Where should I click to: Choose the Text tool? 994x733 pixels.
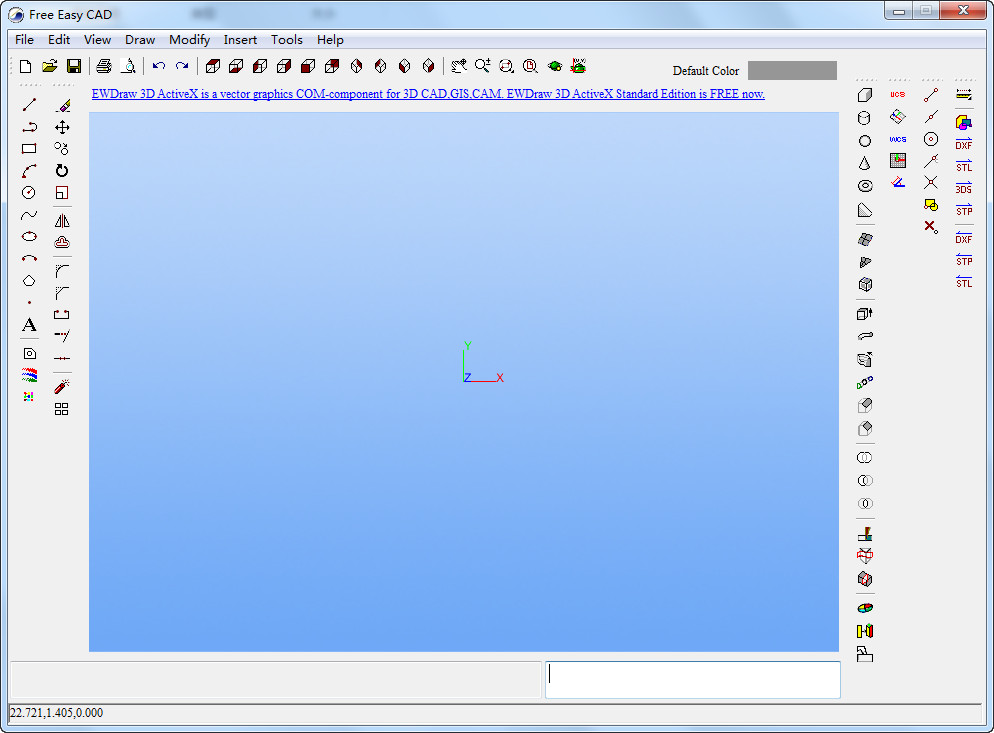coord(29,325)
